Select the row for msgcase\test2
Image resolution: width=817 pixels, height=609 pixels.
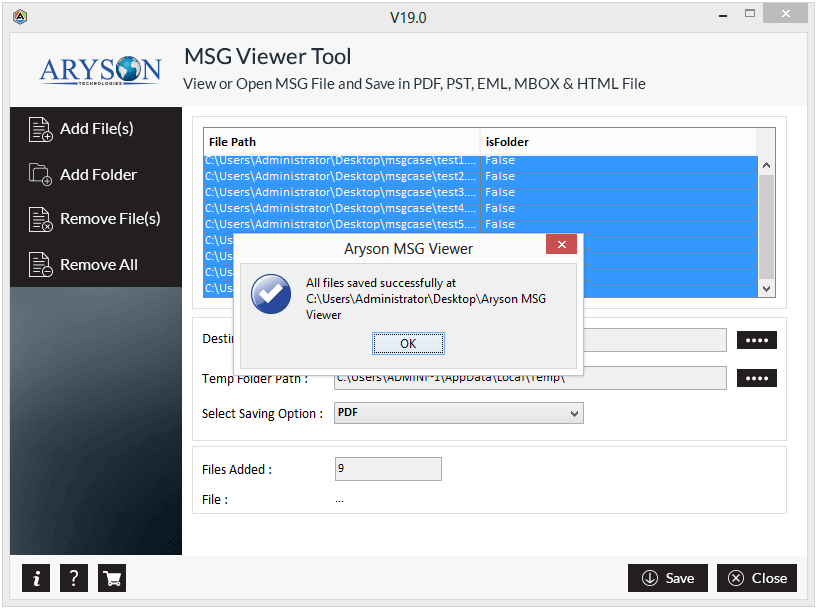point(480,177)
